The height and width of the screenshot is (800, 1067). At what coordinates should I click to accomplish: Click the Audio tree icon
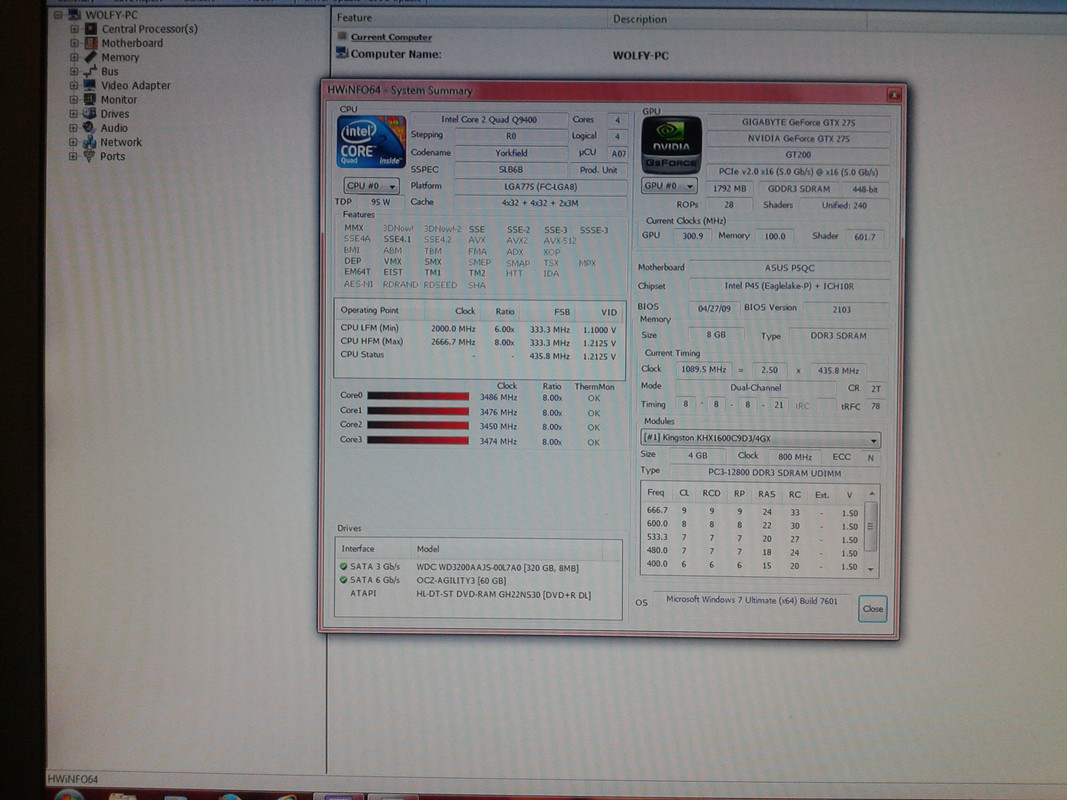[89, 127]
